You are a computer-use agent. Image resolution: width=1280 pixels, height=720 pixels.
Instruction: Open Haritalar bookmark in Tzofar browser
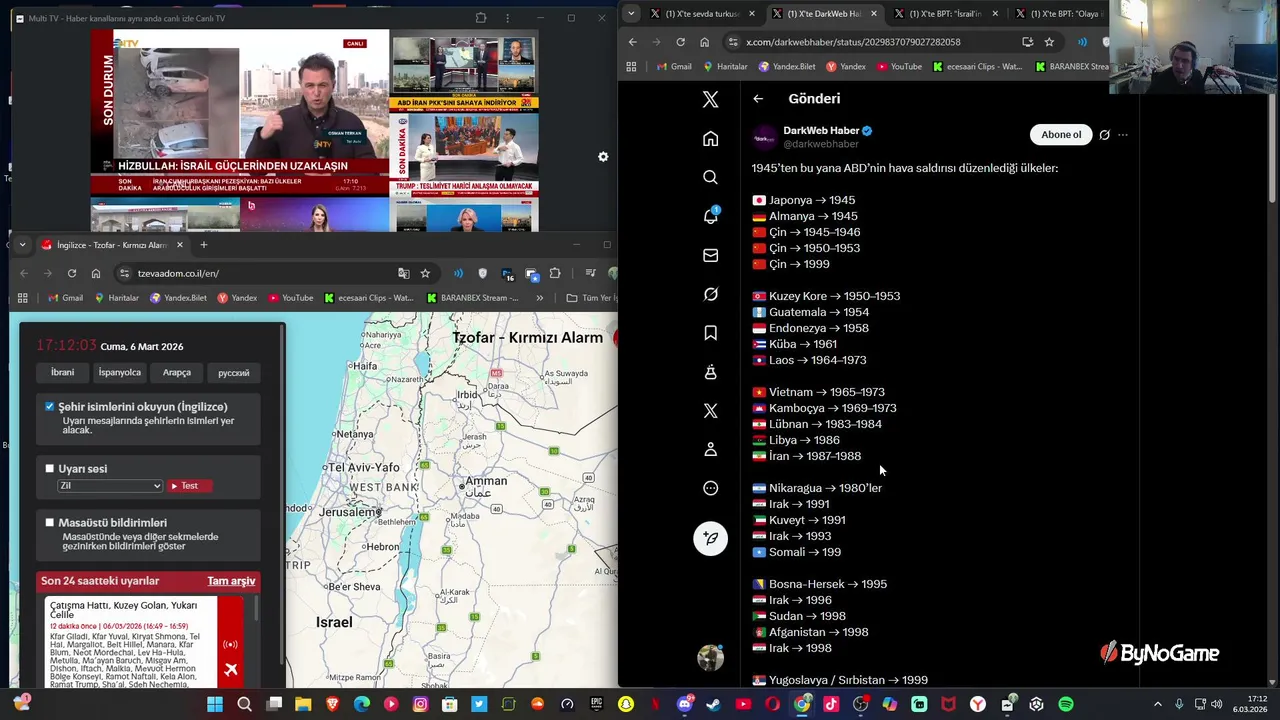(x=116, y=298)
